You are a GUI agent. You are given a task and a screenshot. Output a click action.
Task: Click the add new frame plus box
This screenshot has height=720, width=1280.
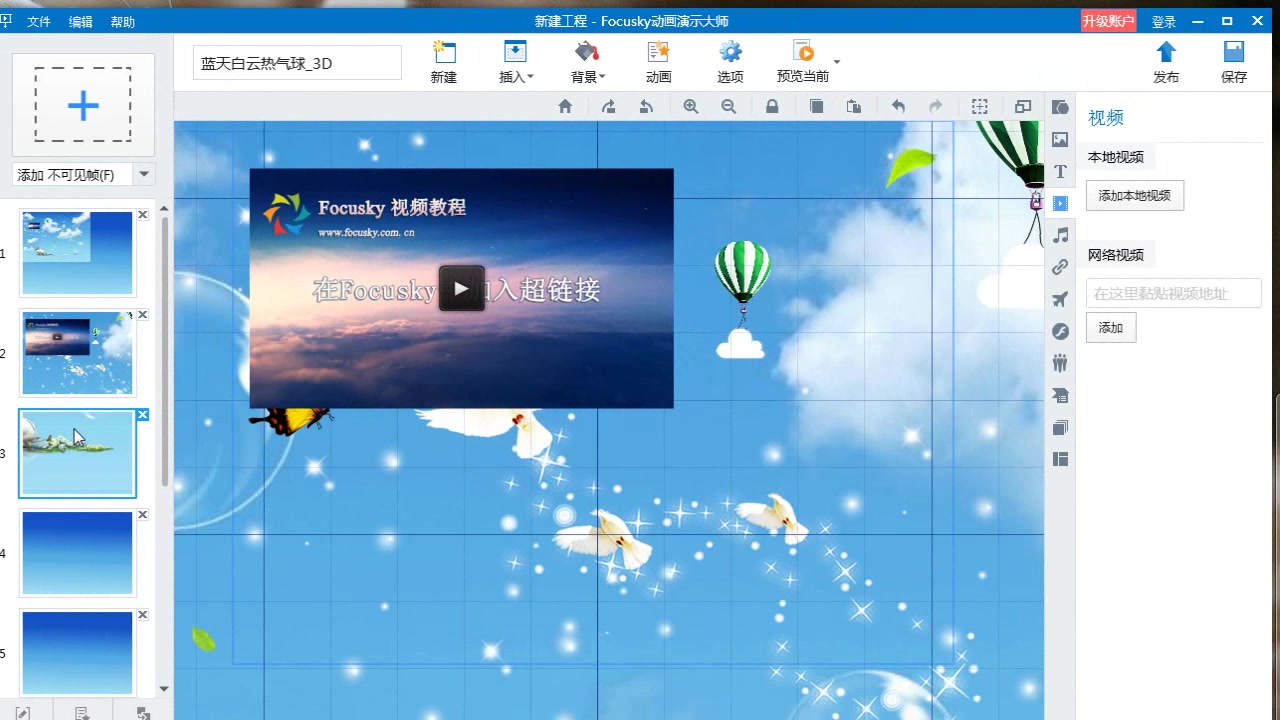(x=83, y=105)
